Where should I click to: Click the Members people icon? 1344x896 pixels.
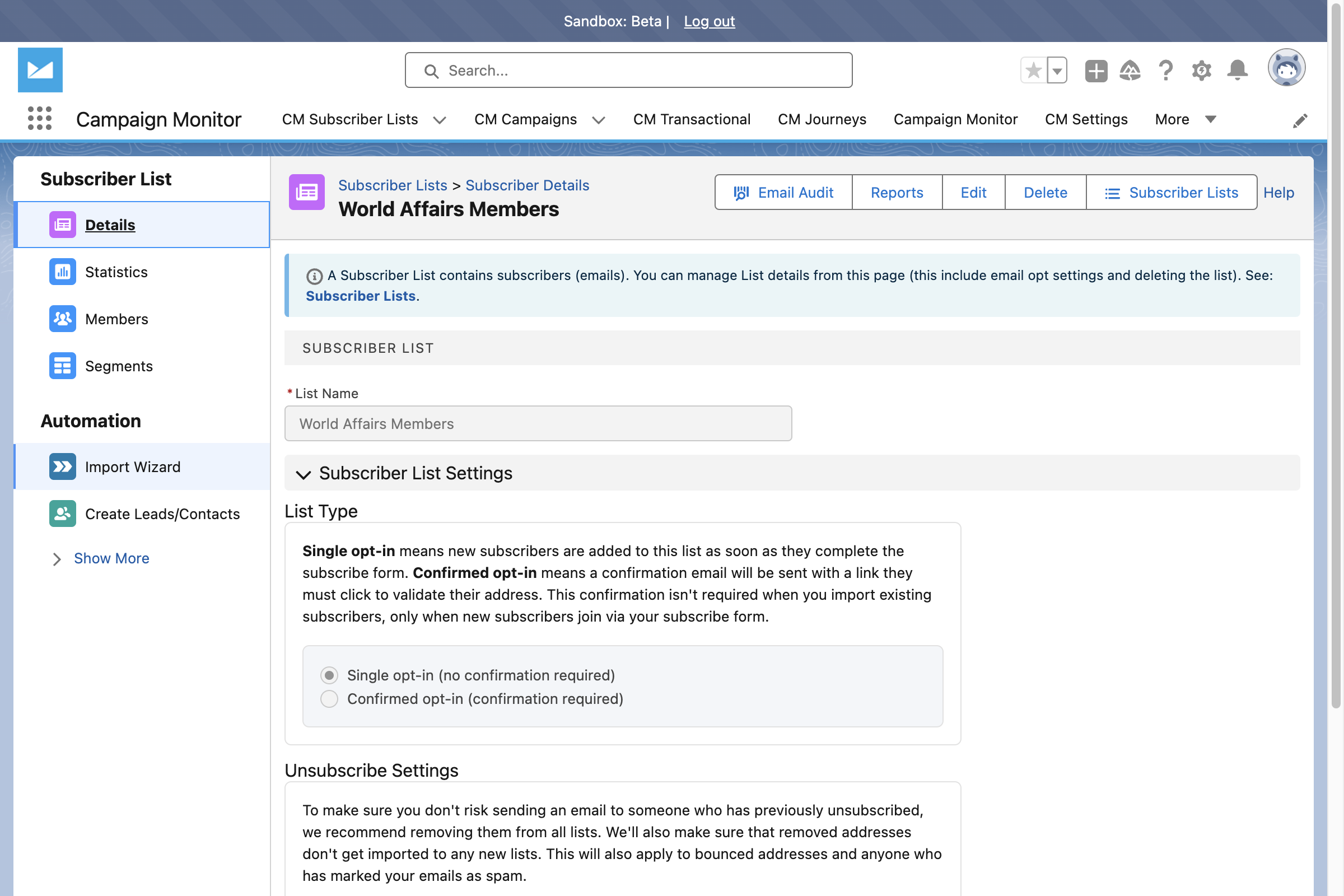pyautogui.click(x=63, y=318)
